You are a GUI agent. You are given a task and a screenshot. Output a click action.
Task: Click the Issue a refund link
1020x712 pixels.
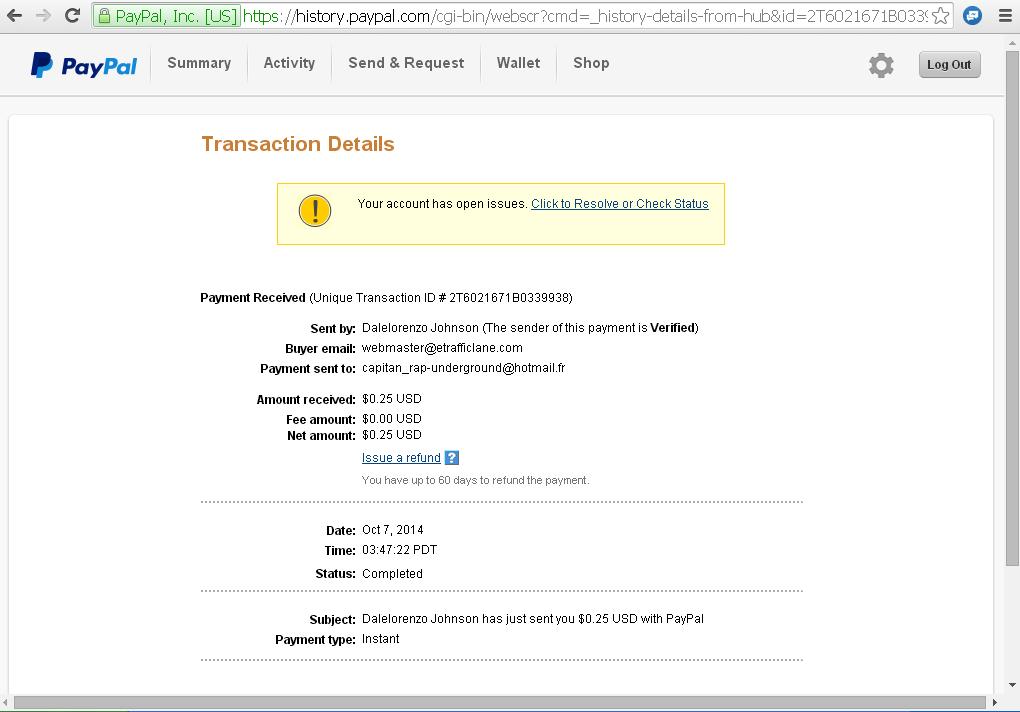point(401,458)
